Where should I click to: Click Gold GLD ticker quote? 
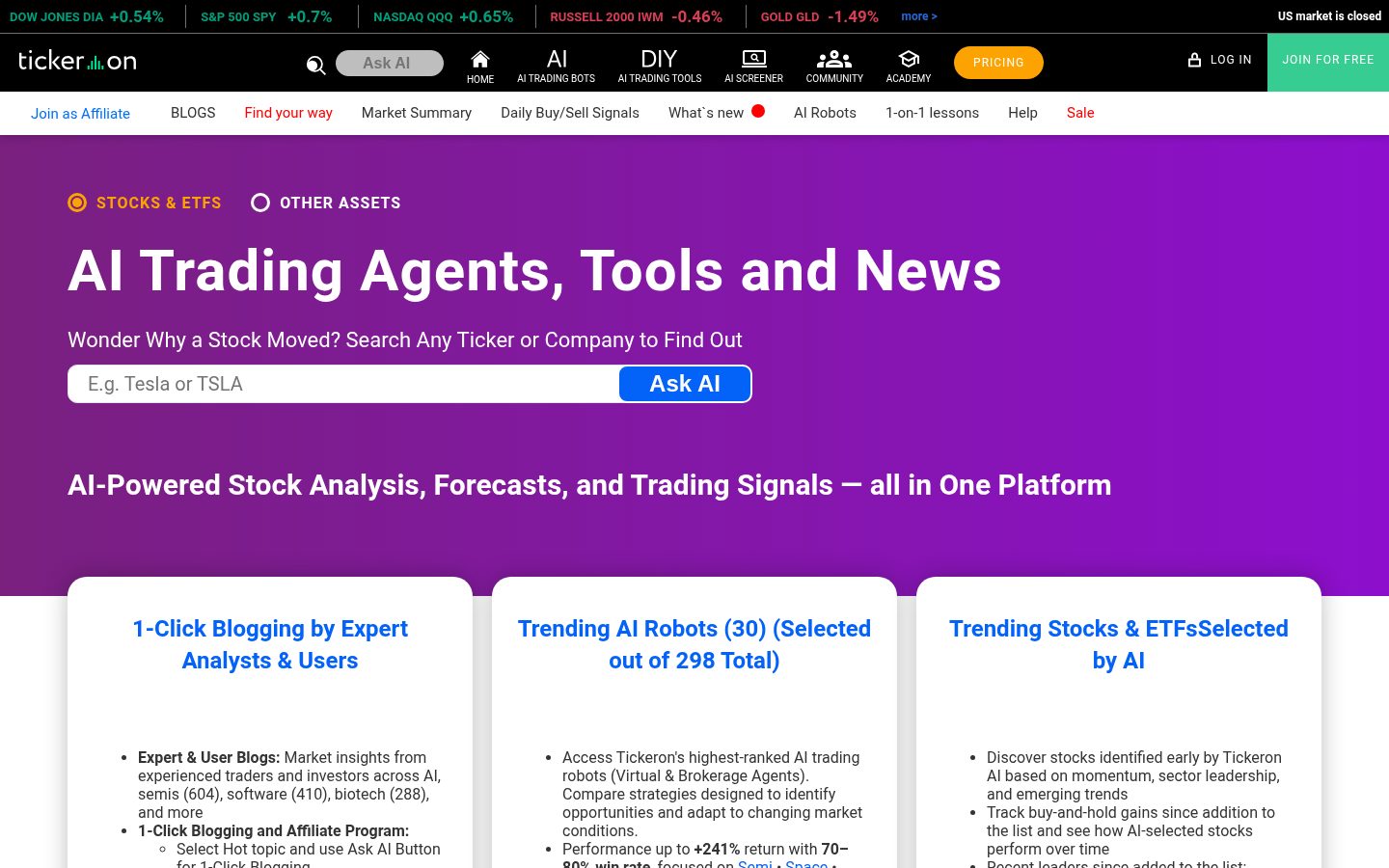coord(819,16)
